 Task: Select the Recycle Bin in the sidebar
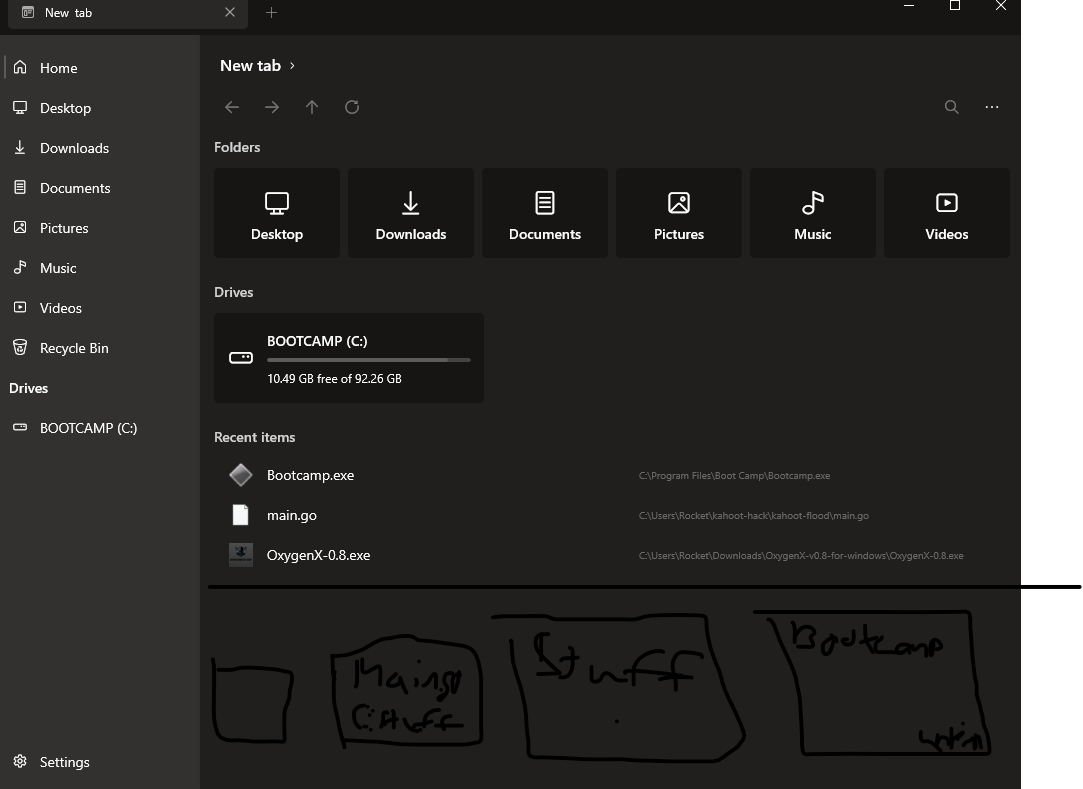tap(73, 347)
